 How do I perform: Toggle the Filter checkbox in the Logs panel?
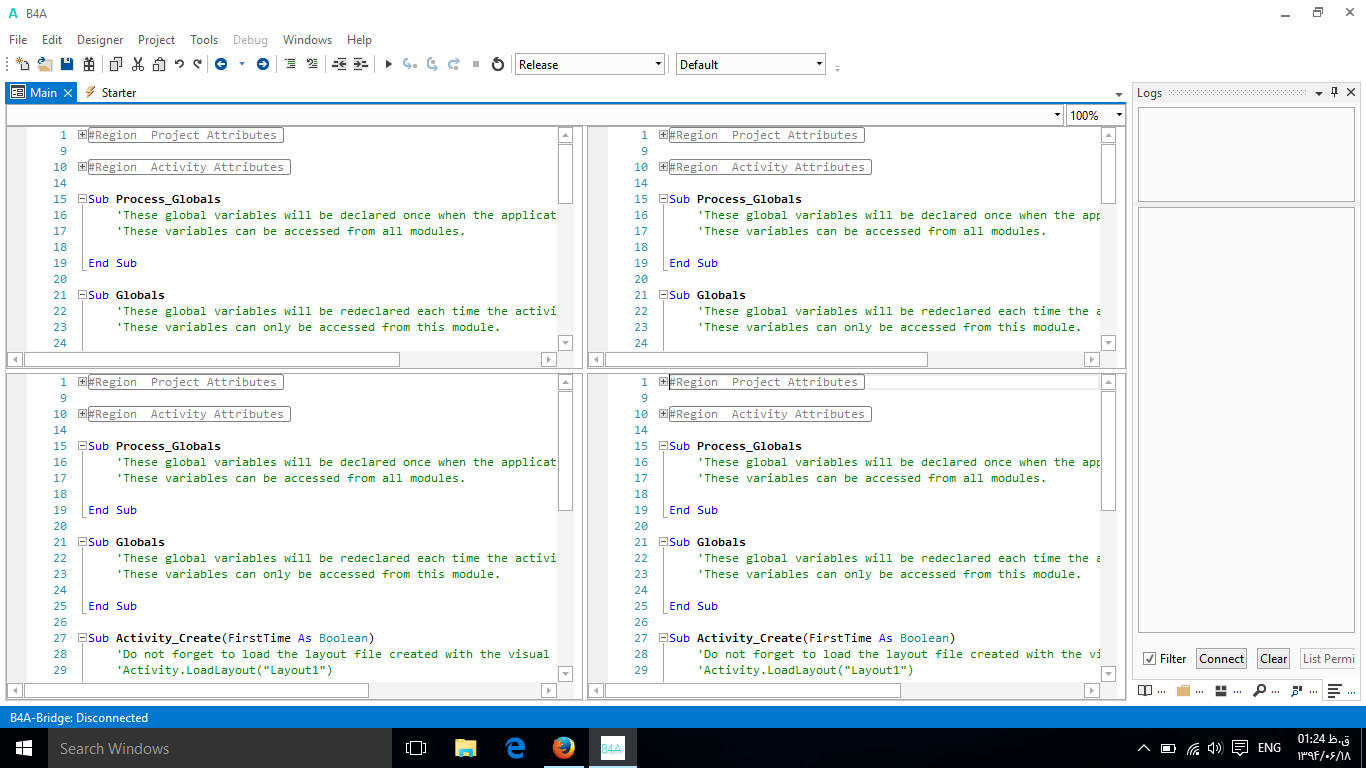tap(1151, 658)
